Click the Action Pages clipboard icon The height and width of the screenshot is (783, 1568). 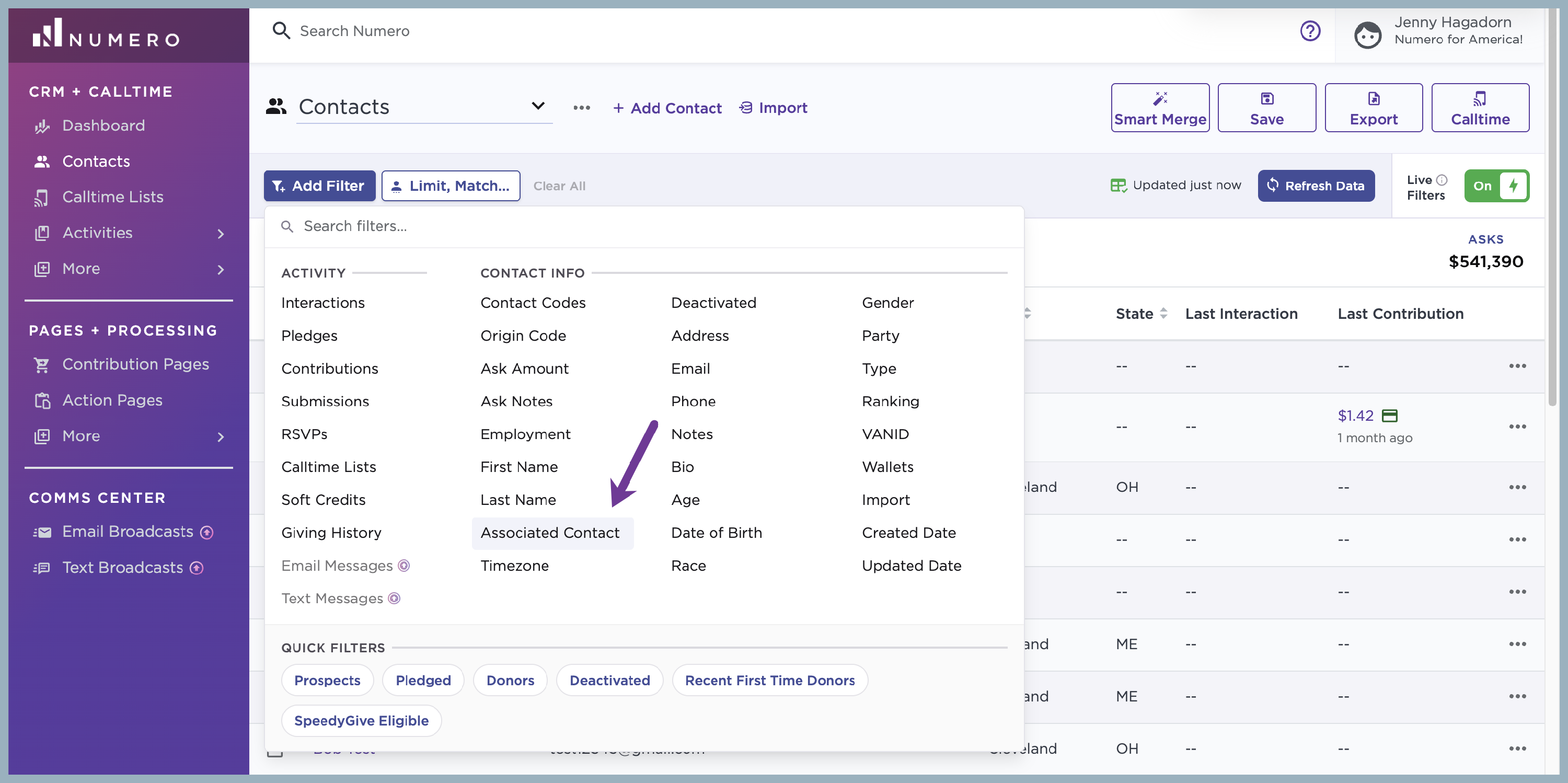(42, 400)
